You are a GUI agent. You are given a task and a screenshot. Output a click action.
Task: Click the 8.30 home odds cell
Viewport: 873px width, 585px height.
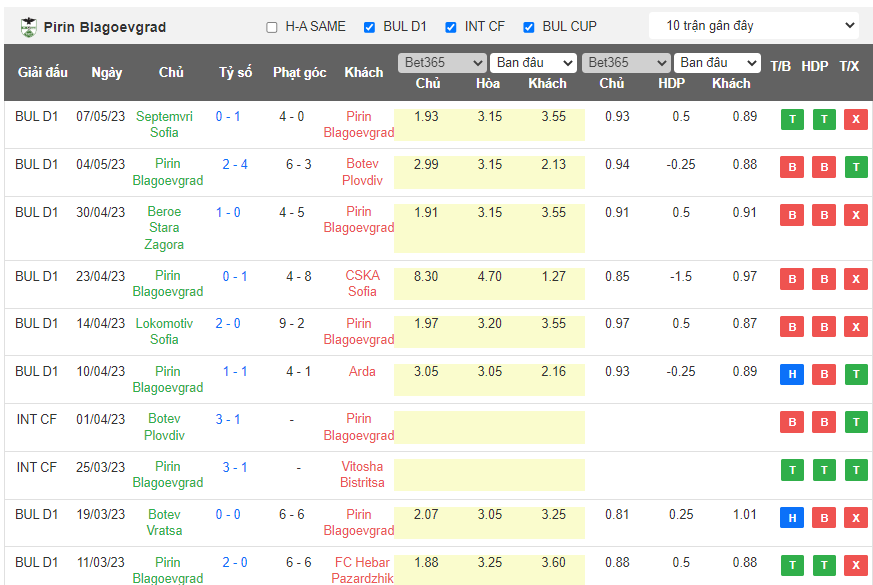click(425, 276)
